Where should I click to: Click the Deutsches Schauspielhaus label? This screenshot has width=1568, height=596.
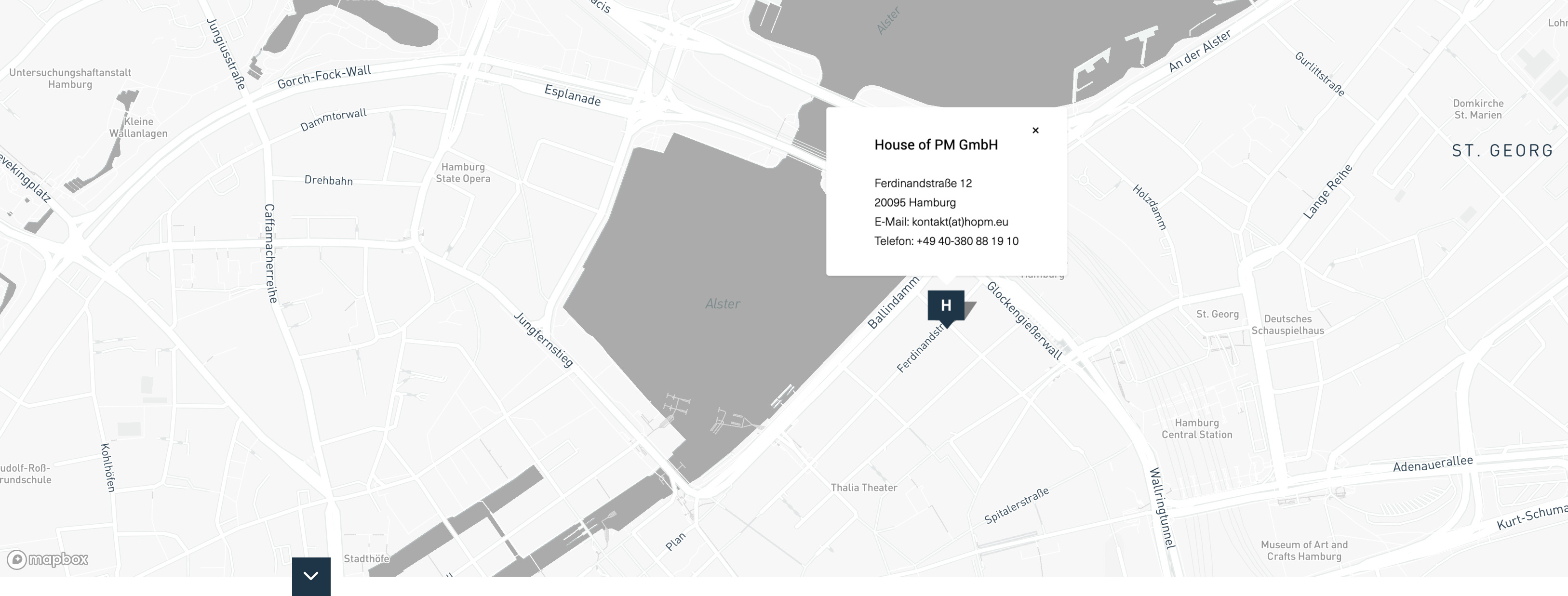pyautogui.click(x=1287, y=325)
